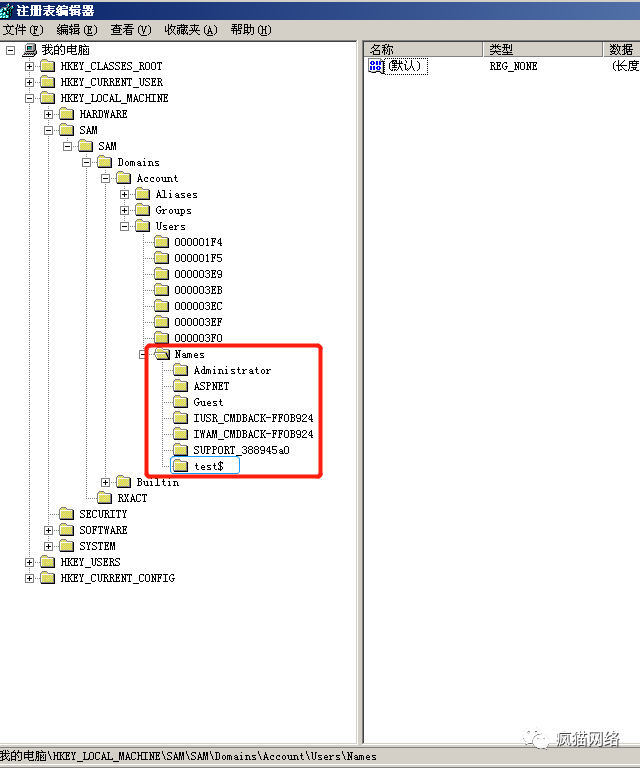Image resolution: width=640 pixels, height=768 pixels.
Task: Select the 000003F0 key label
Action: coord(198,338)
